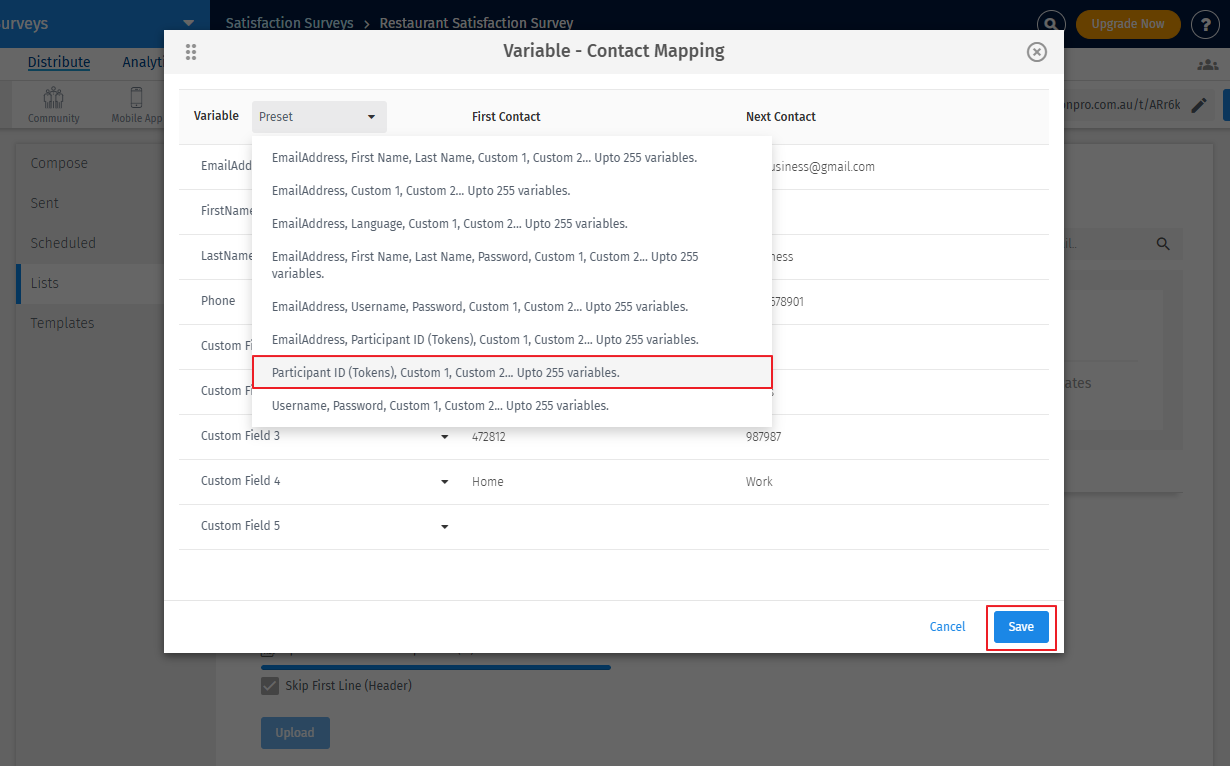The width and height of the screenshot is (1230, 766).
Task: Open the help question mark icon
Action: point(1206,24)
